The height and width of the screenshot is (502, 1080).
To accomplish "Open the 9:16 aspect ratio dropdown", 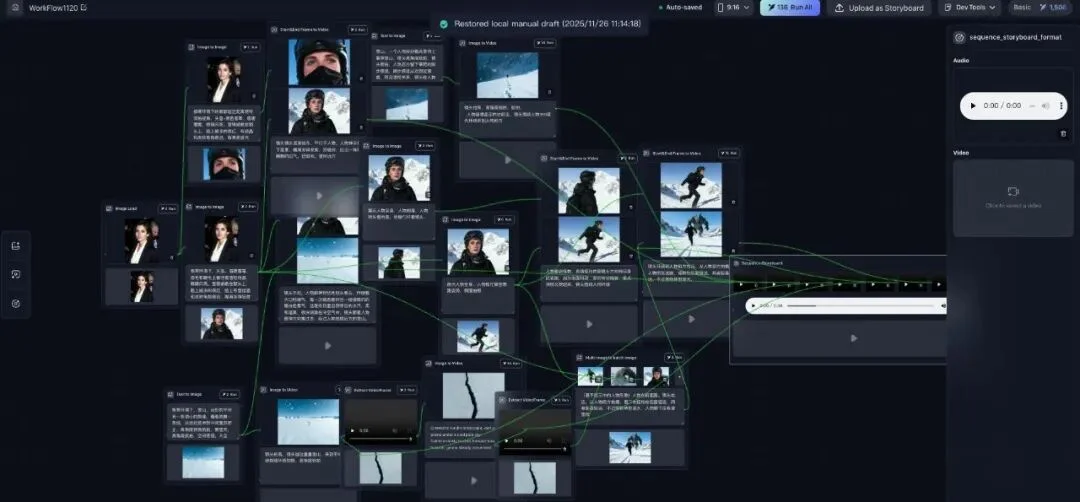I will point(732,8).
